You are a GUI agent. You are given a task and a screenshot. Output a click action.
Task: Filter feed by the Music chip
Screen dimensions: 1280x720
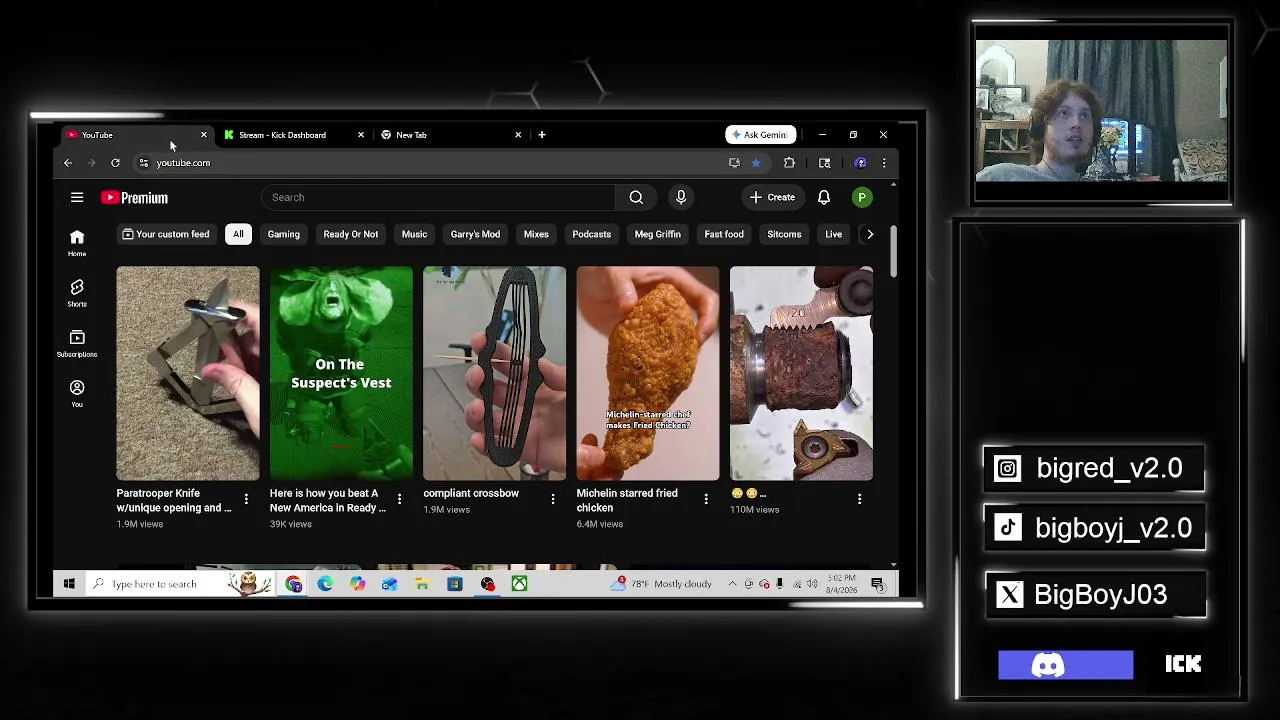tap(414, 234)
